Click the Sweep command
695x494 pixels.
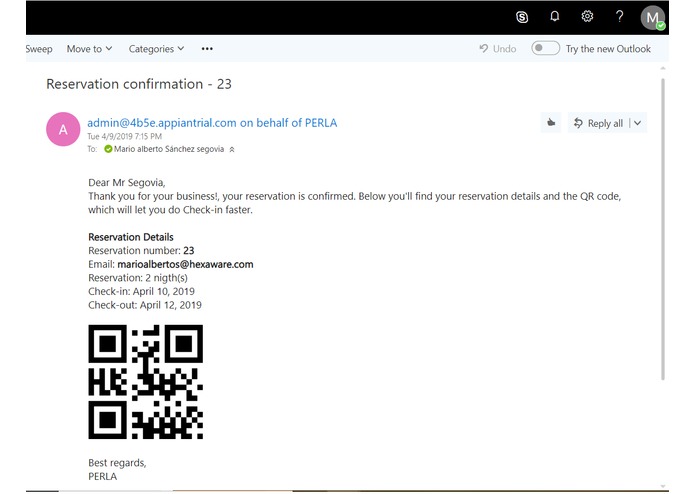pyautogui.click(x=39, y=49)
